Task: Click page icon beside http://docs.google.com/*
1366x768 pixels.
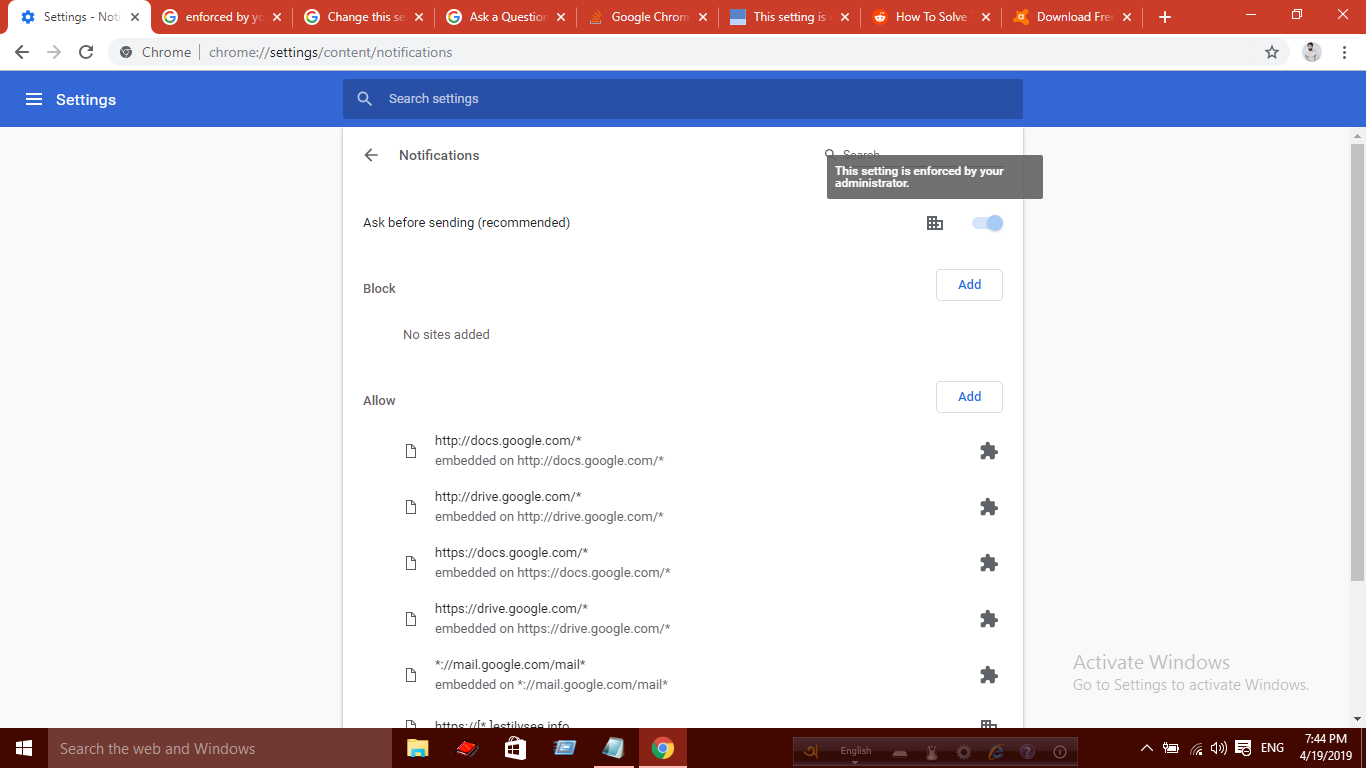Action: [x=410, y=451]
